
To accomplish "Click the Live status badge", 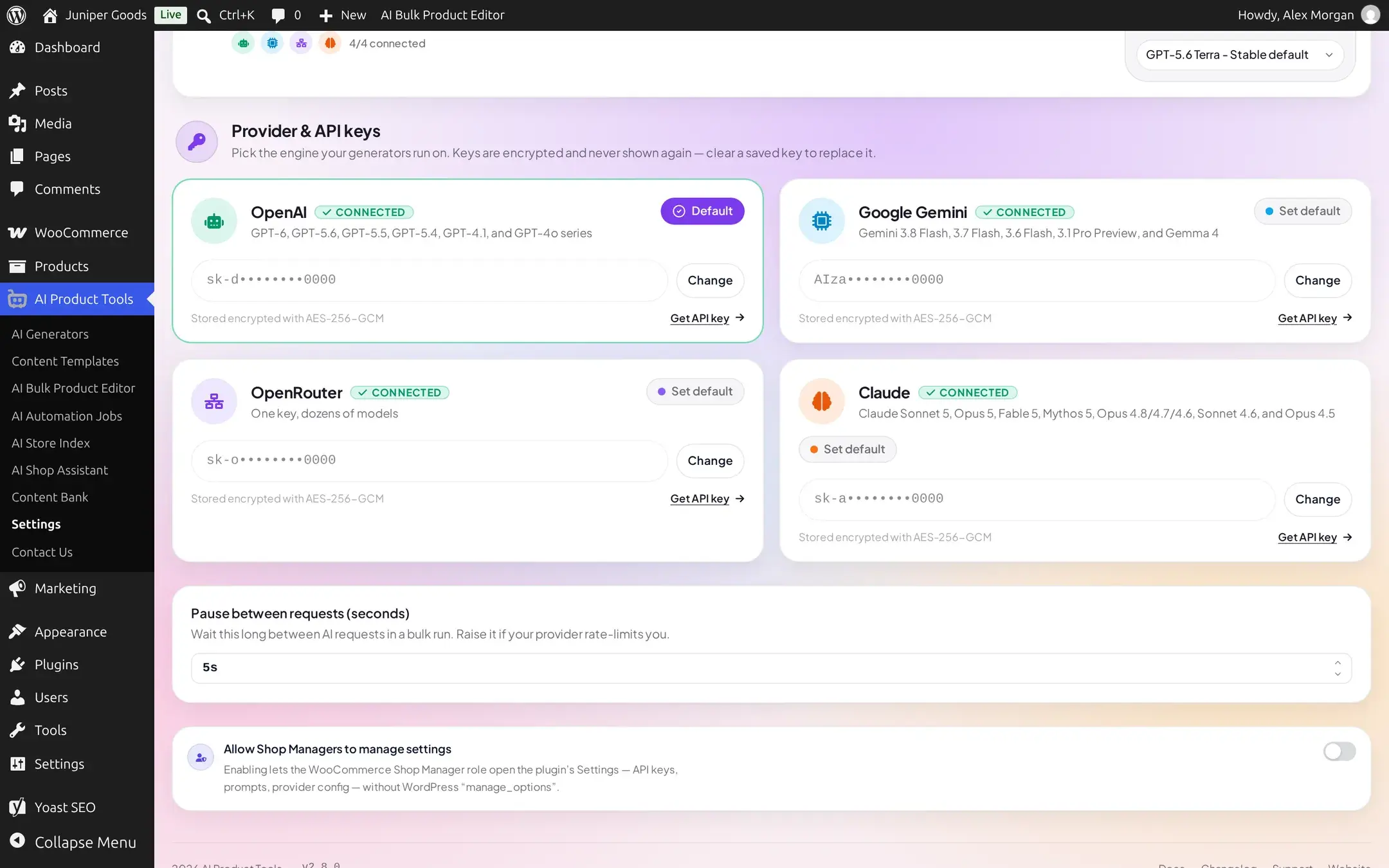I will [x=170, y=15].
